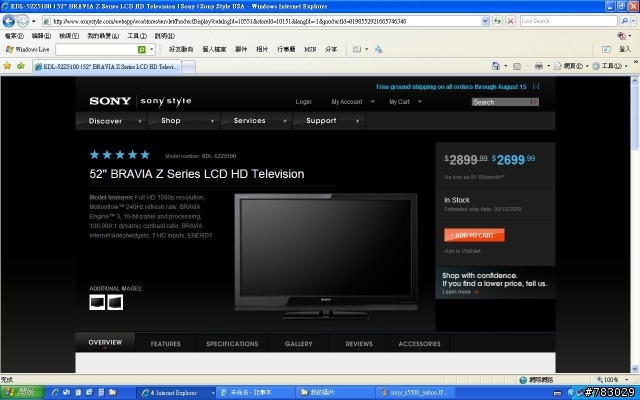The height and width of the screenshot is (400, 640).
Task: Open 郵件 on Windows Live toolbar
Action: coord(241,49)
